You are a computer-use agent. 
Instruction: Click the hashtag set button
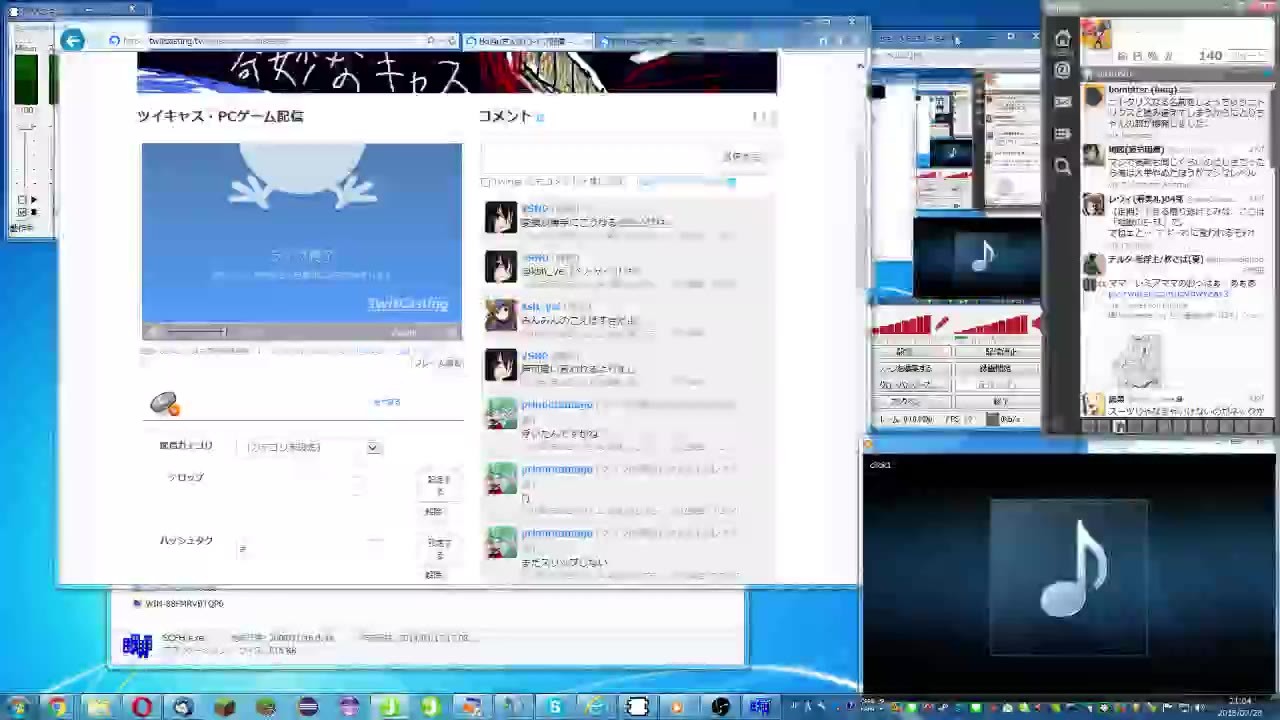click(439, 548)
